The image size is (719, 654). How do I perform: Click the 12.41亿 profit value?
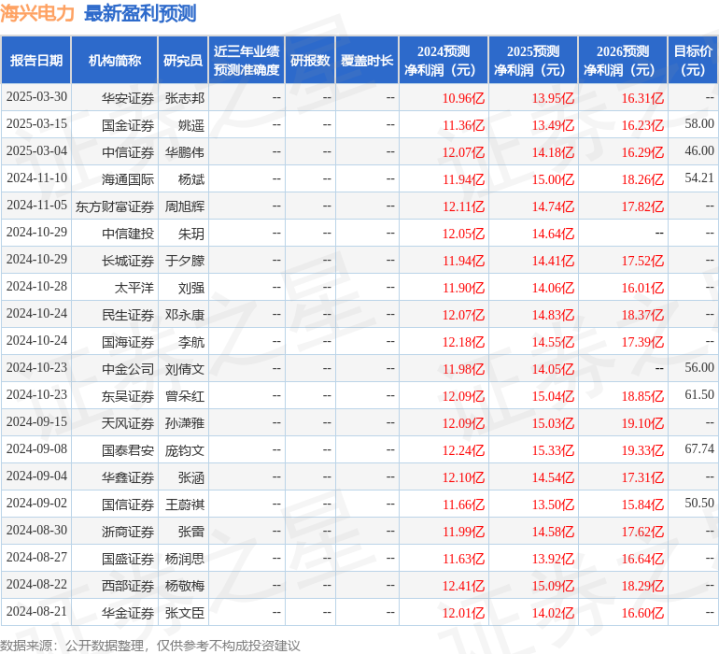coord(463,585)
